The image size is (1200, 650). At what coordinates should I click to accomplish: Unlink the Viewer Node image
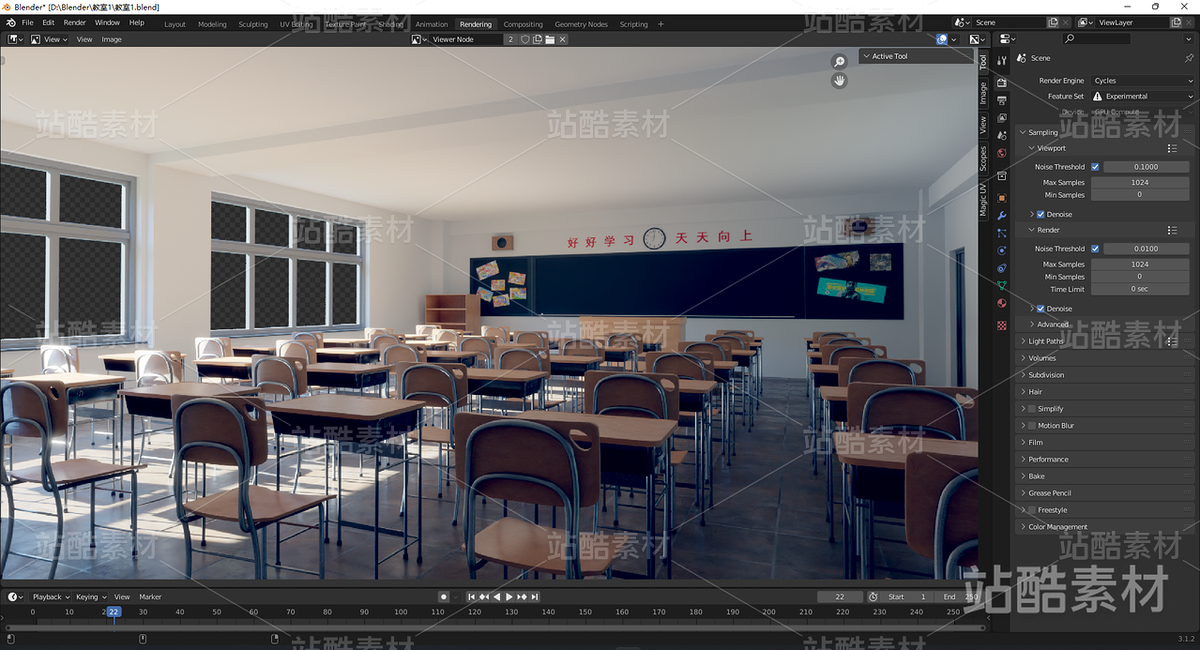[x=563, y=39]
